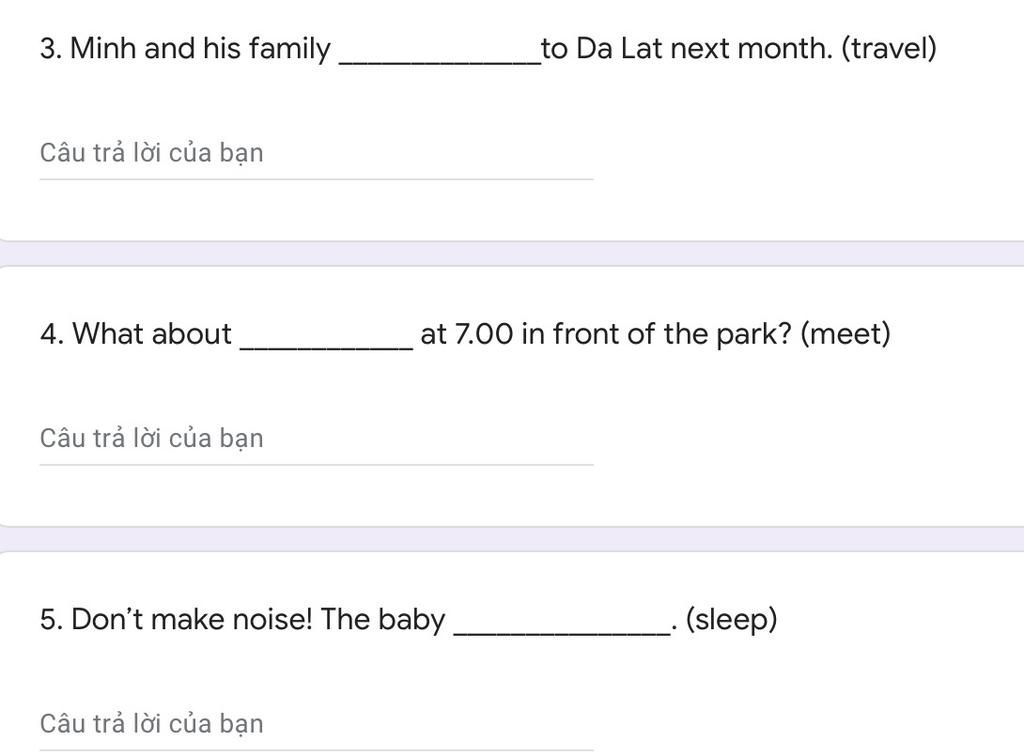Image resolution: width=1024 pixels, height=756 pixels.
Task: Focus the answer field under the sleep question
Action: point(317,725)
